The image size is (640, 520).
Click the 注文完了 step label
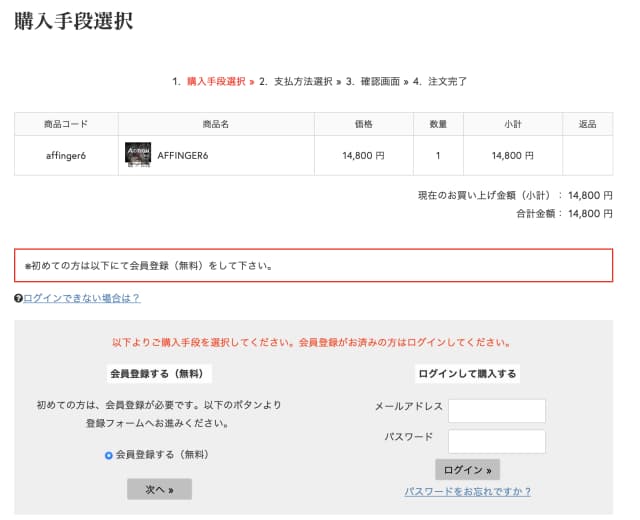(x=447, y=82)
